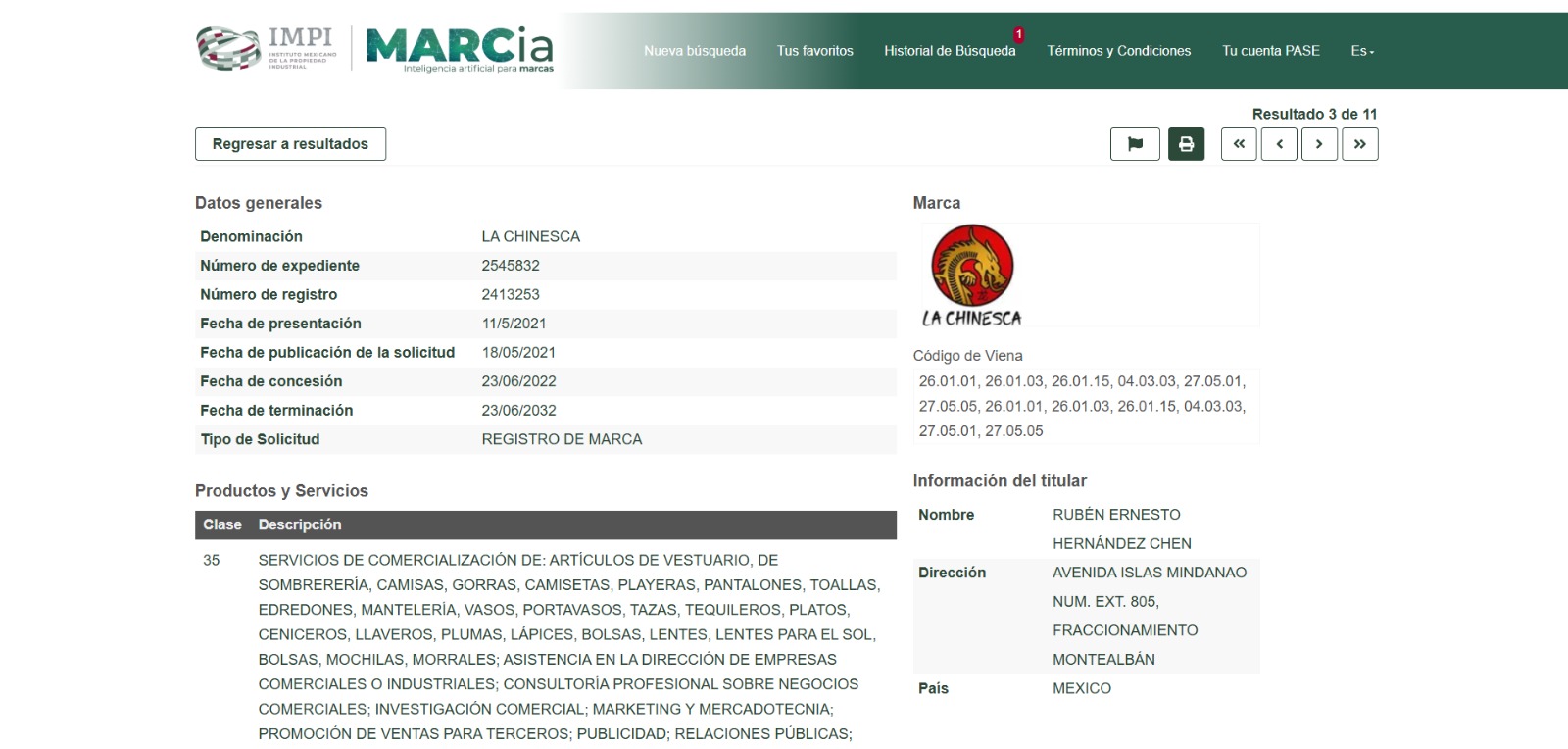Click the Productos y Servicios heading
The width and height of the screenshot is (1568, 749).
tap(281, 491)
